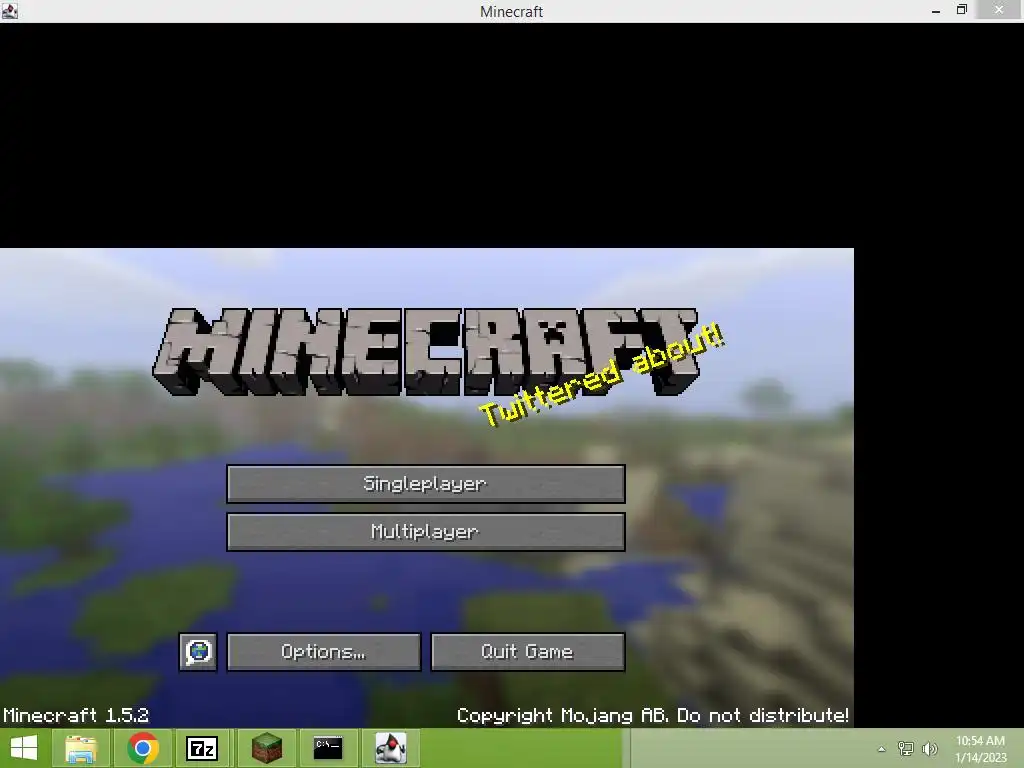
Task: Open the network status tray icon
Action: pyautogui.click(x=905, y=749)
